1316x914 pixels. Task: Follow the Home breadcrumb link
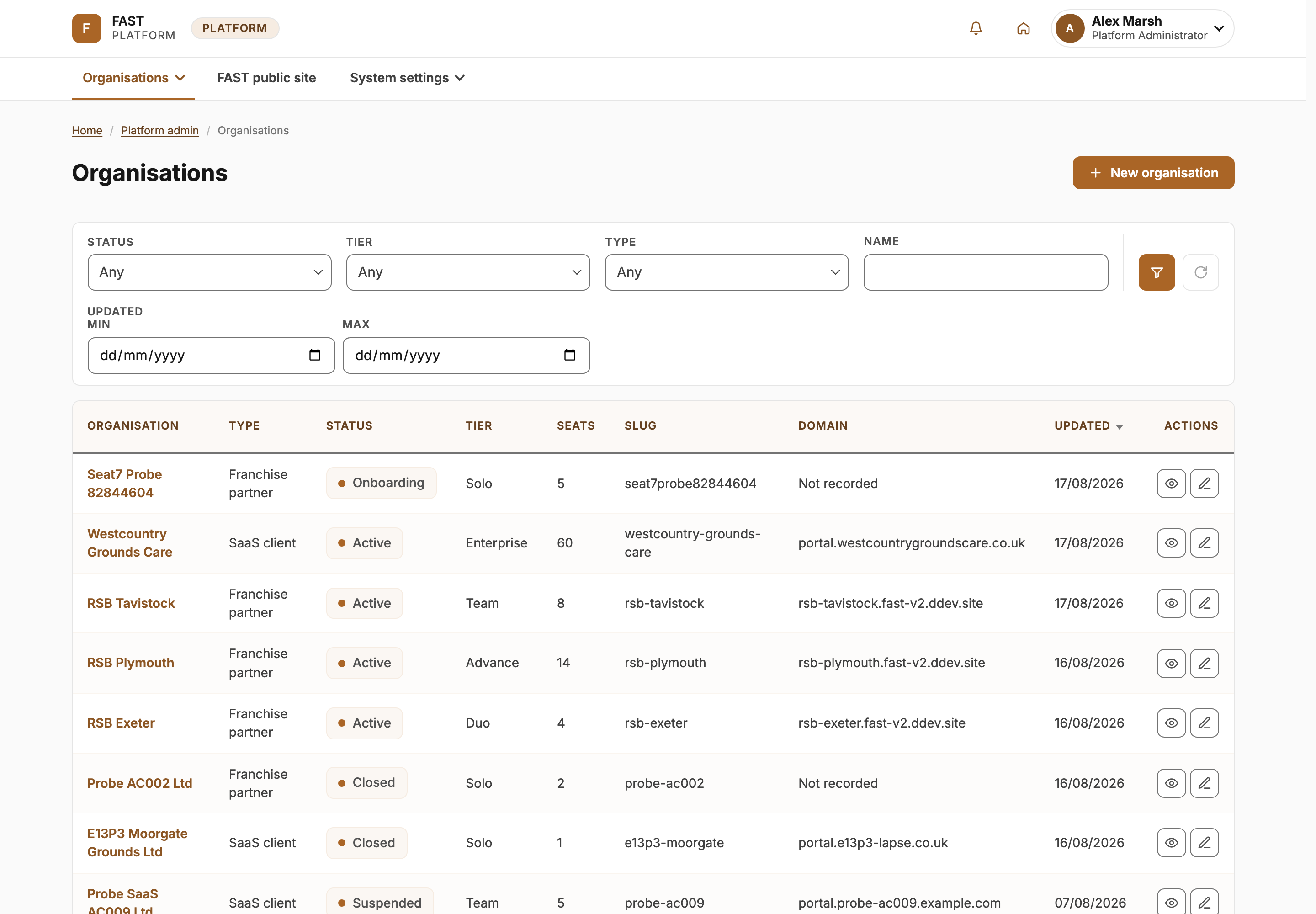click(87, 131)
